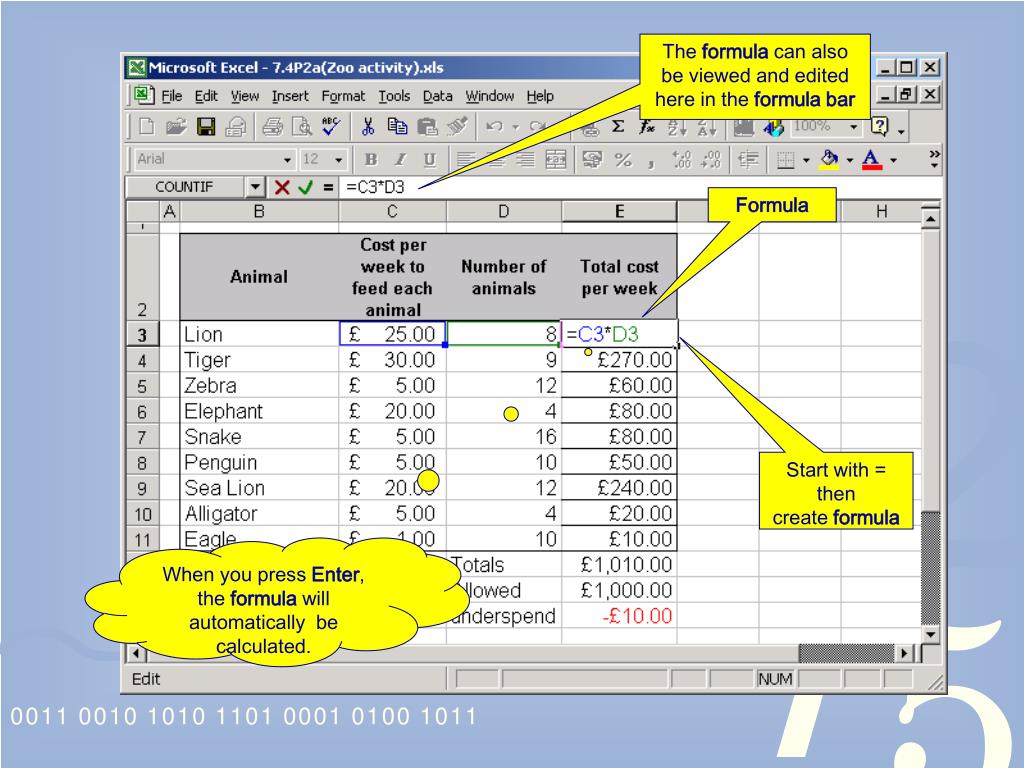Open the Font Color dropdown arrow
The height and width of the screenshot is (768, 1024).
point(893,160)
